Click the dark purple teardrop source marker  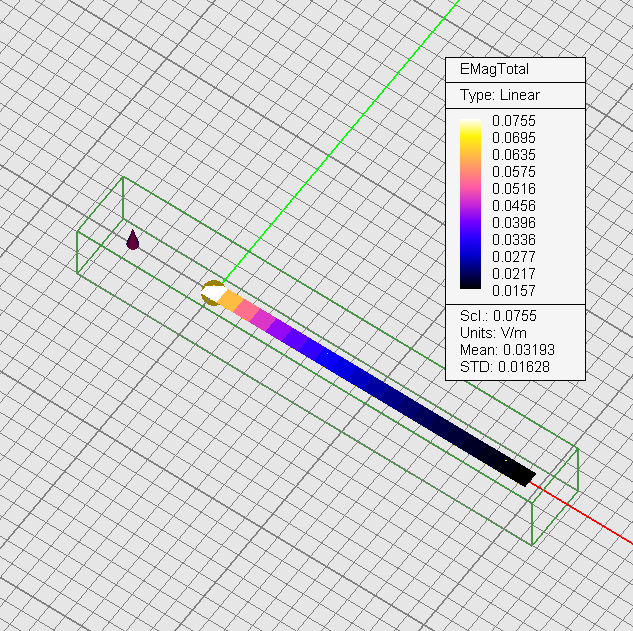coord(133,240)
